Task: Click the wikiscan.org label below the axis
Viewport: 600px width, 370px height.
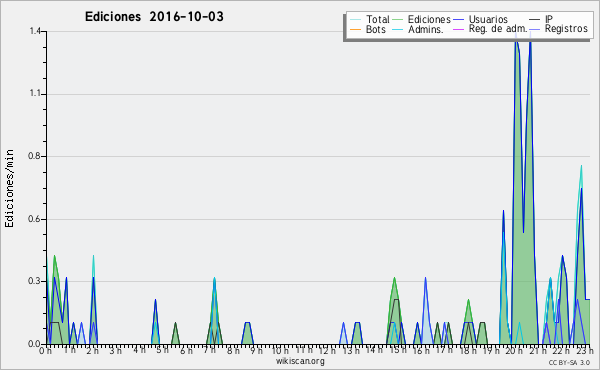Action: pos(300,361)
